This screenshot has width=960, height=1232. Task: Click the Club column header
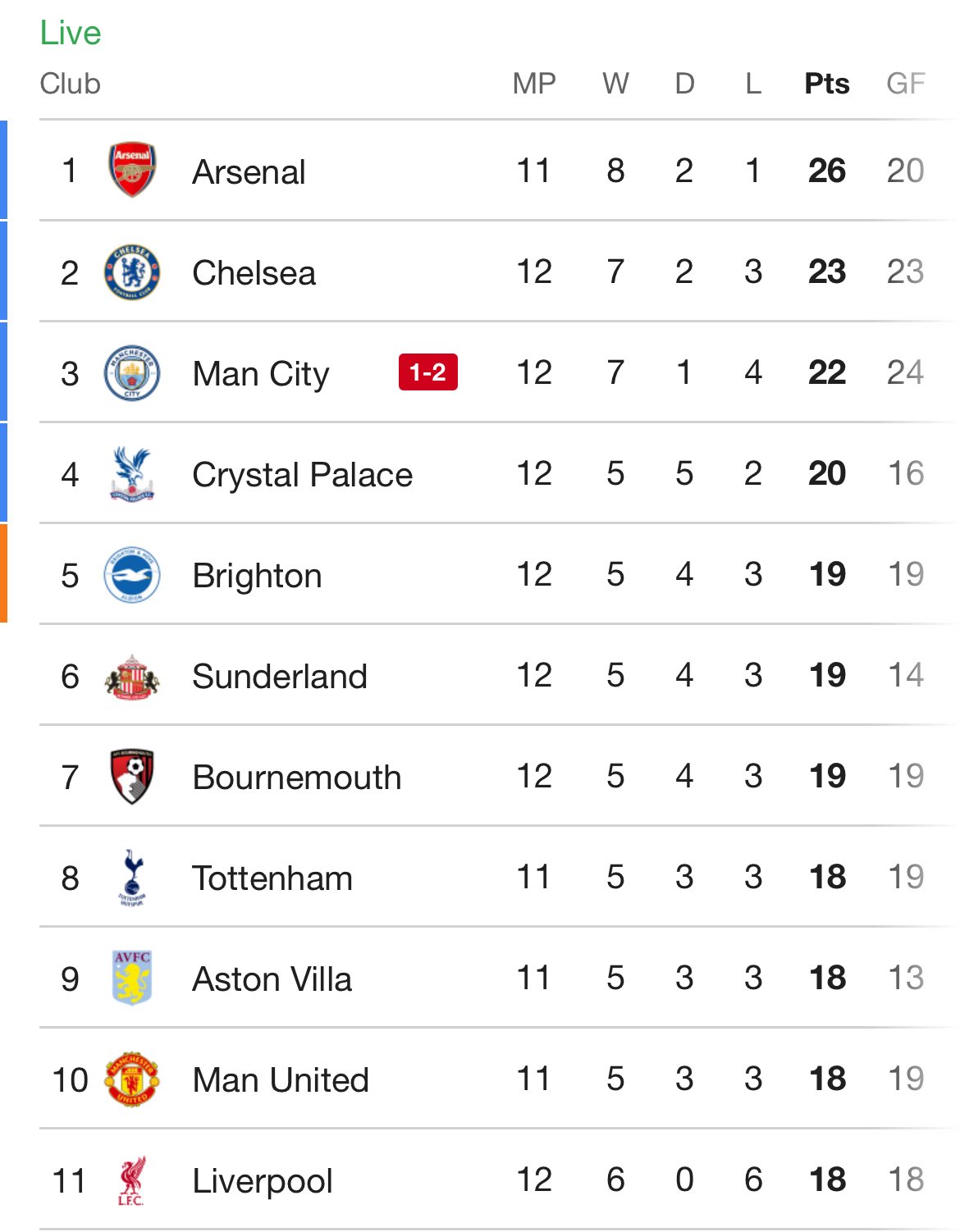click(x=71, y=84)
